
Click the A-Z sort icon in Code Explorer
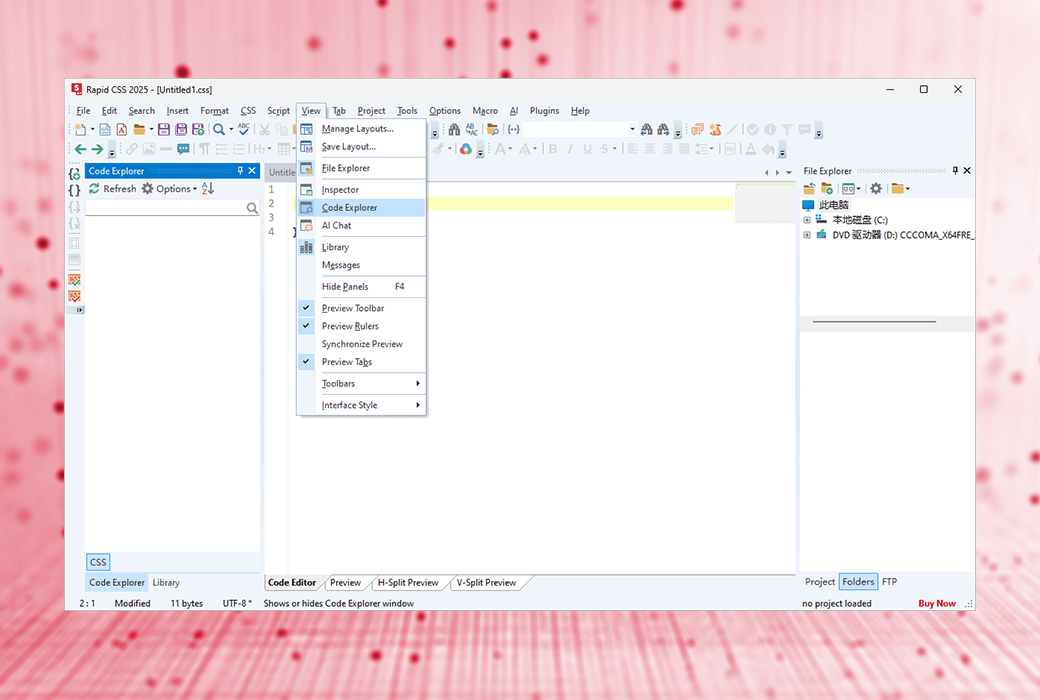click(208, 188)
